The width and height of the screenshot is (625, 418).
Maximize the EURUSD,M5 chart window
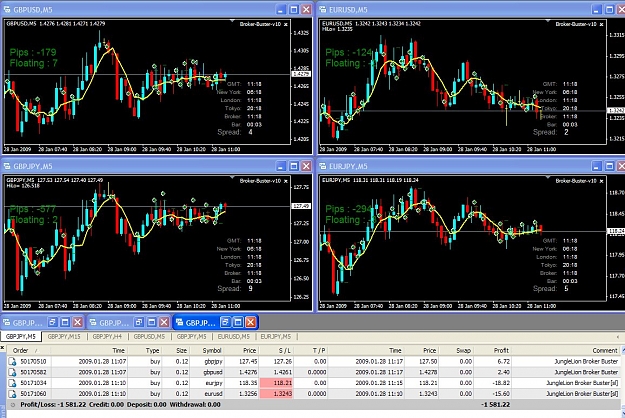pyautogui.click(x=609, y=10)
